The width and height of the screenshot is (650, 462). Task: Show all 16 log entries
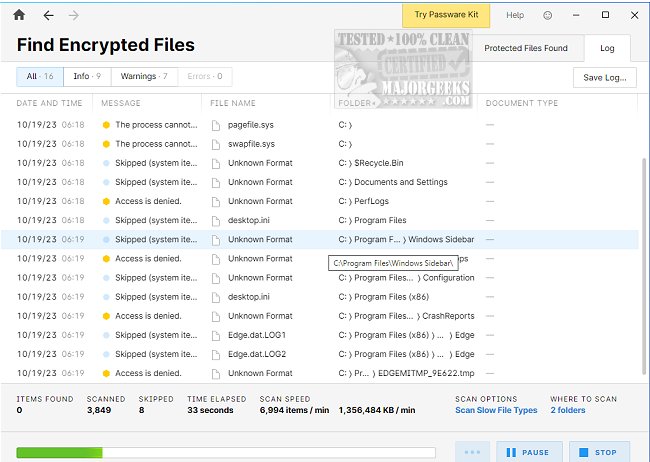pyautogui.click(x=40, y=77)
